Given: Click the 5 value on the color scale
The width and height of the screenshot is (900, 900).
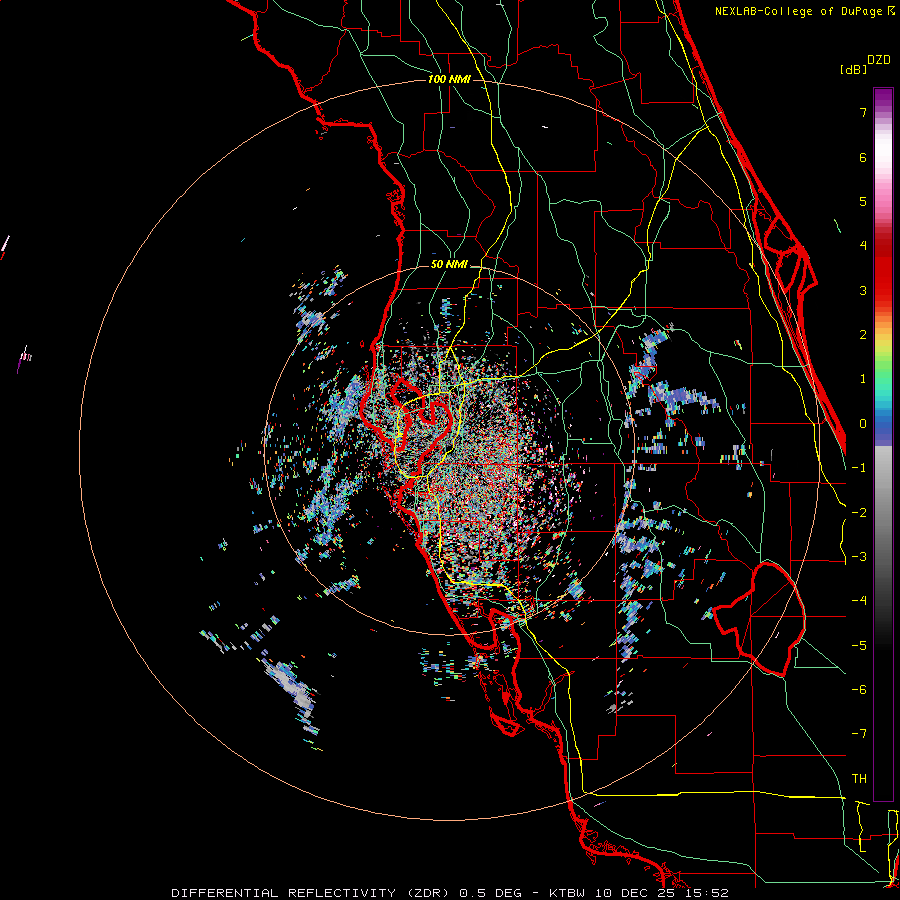Looking at the screenshot, I should [863, 201].
